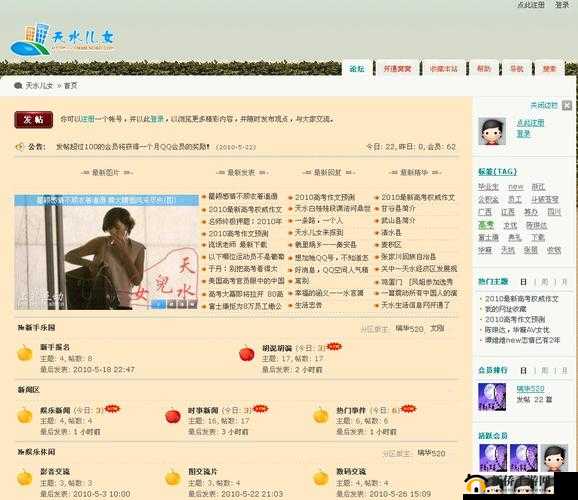Open the orange icon beside 热门事件
This screenshot has width=578, height=500.
(x=321, y=415)
